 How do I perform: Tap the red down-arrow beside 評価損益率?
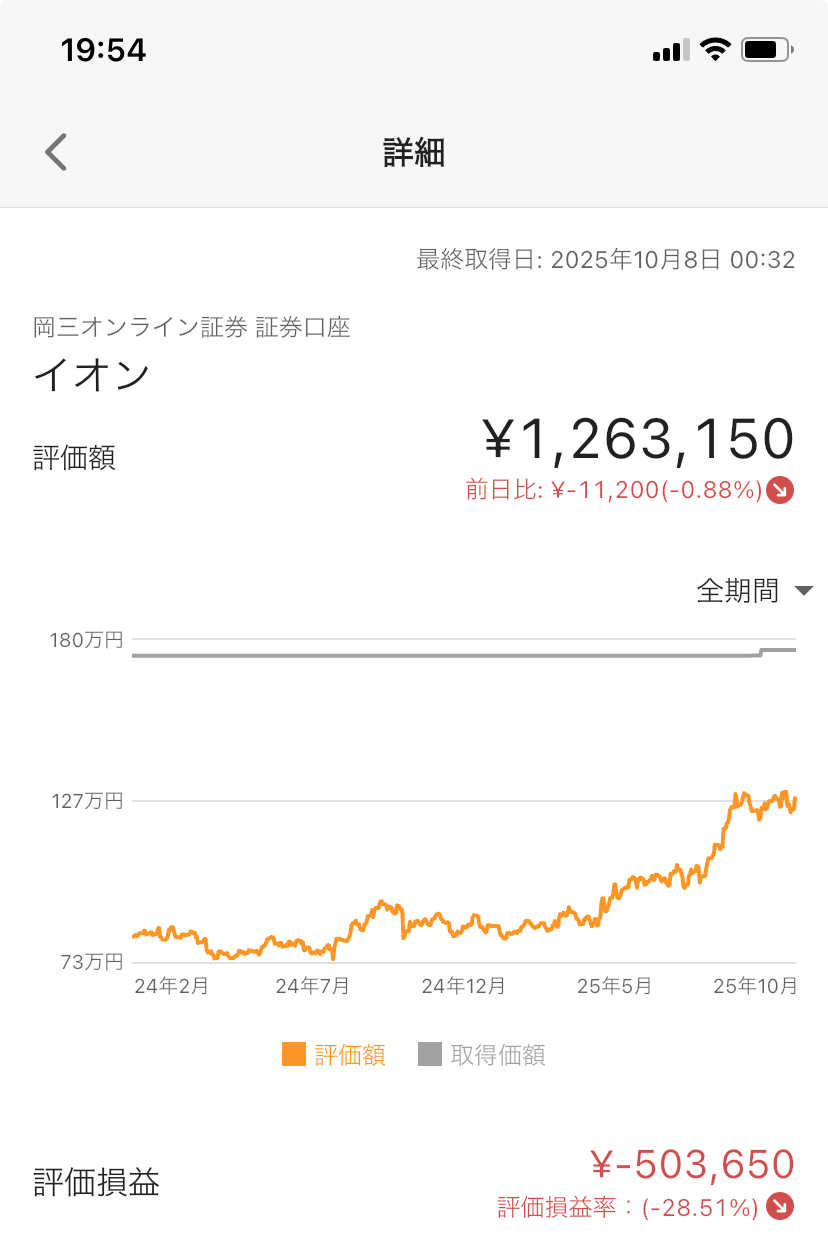pos(780,1207)
